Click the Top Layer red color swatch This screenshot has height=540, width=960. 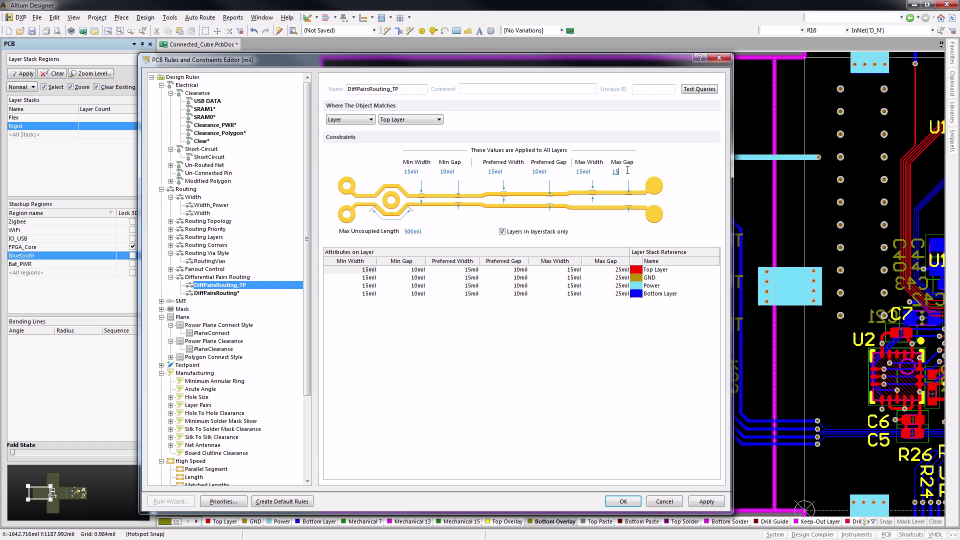(x=636, y=269)
